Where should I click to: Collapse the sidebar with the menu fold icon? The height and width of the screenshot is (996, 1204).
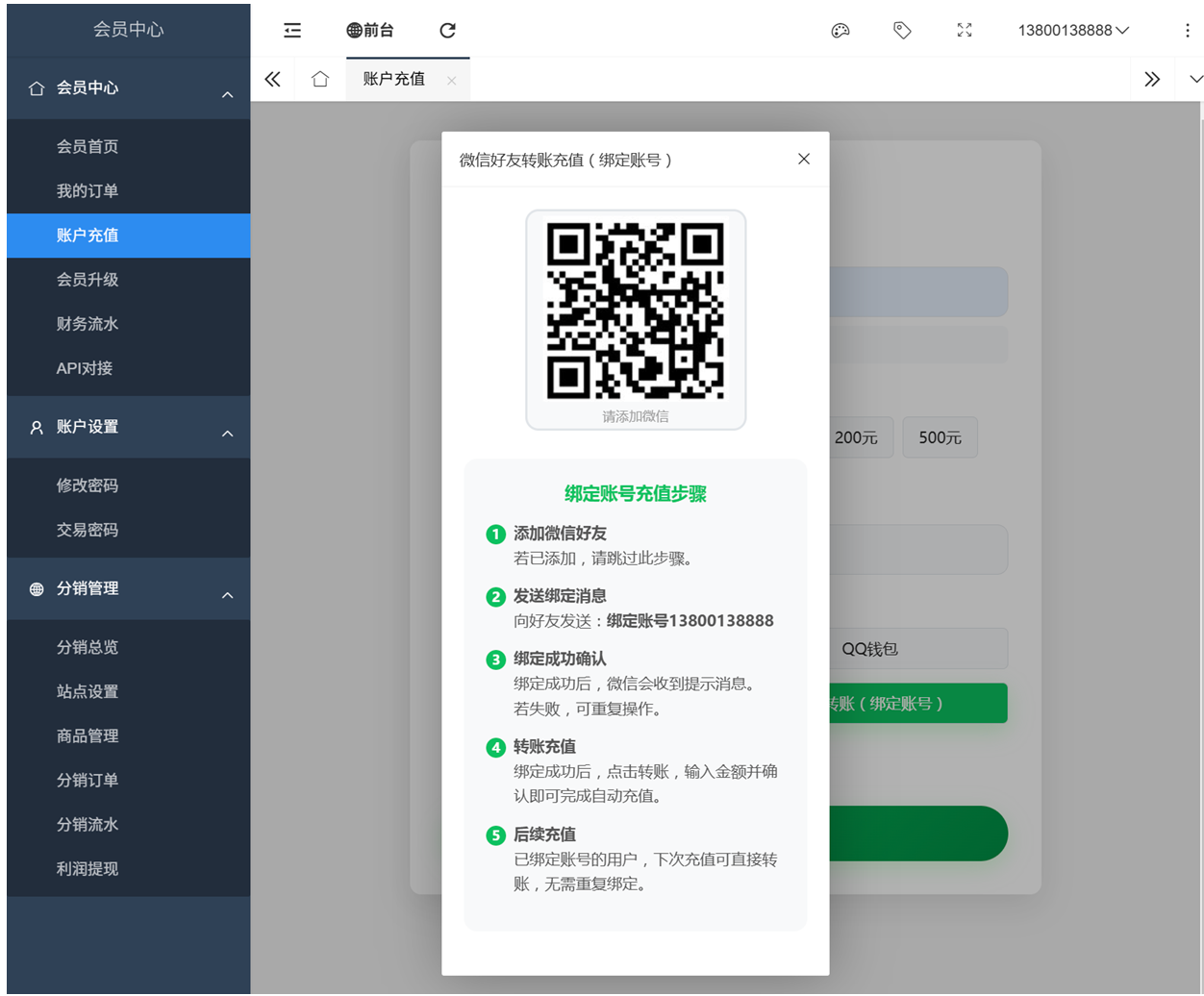[292, 31]
